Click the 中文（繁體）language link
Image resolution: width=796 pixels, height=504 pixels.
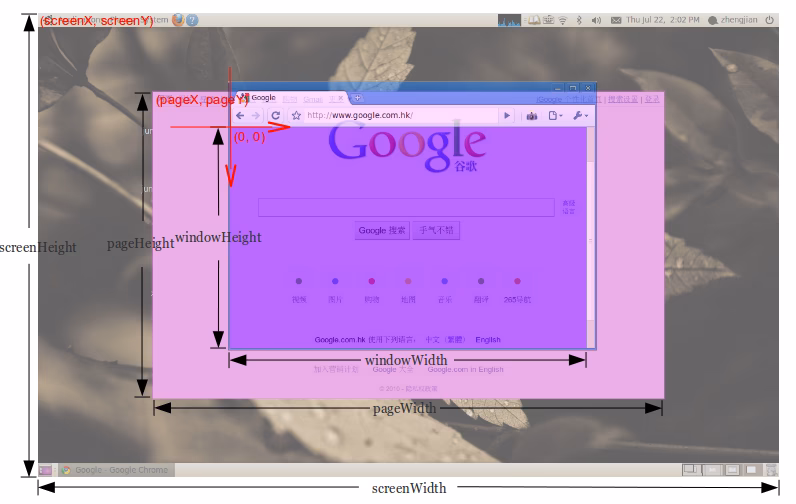(445, 340)
